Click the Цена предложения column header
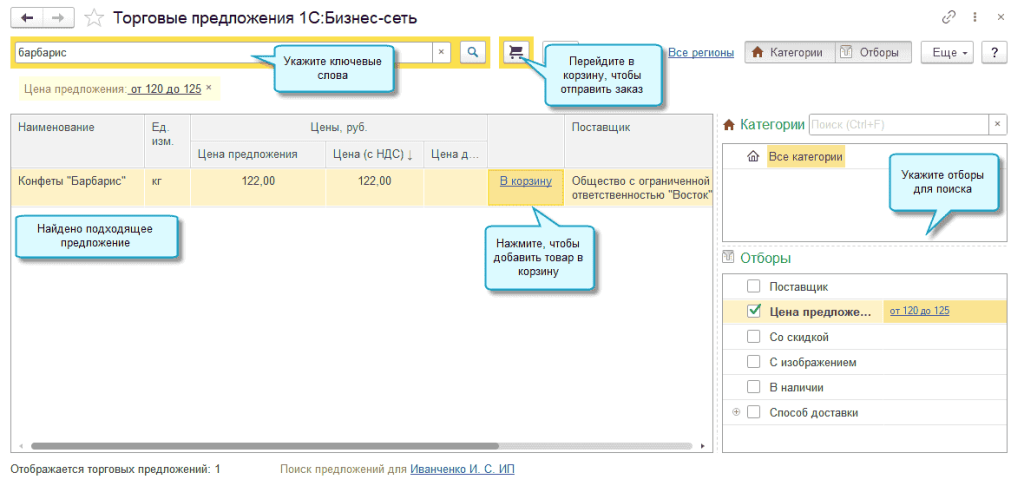Image resolution: width=1024 pixels, height=486 pixels. tap(258, 155)
